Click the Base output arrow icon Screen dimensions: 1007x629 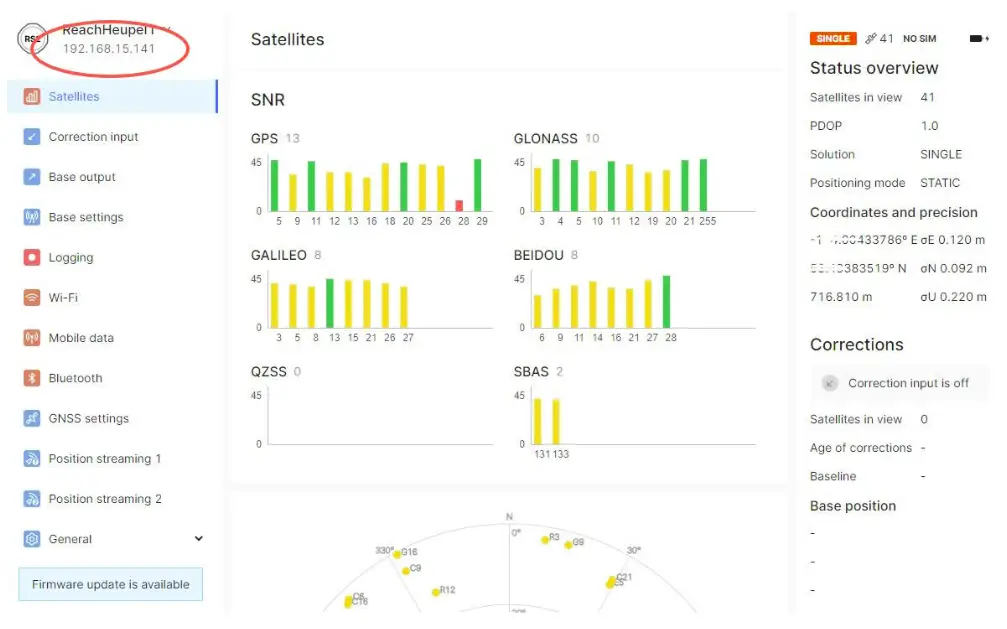click(x=31, y=177)
